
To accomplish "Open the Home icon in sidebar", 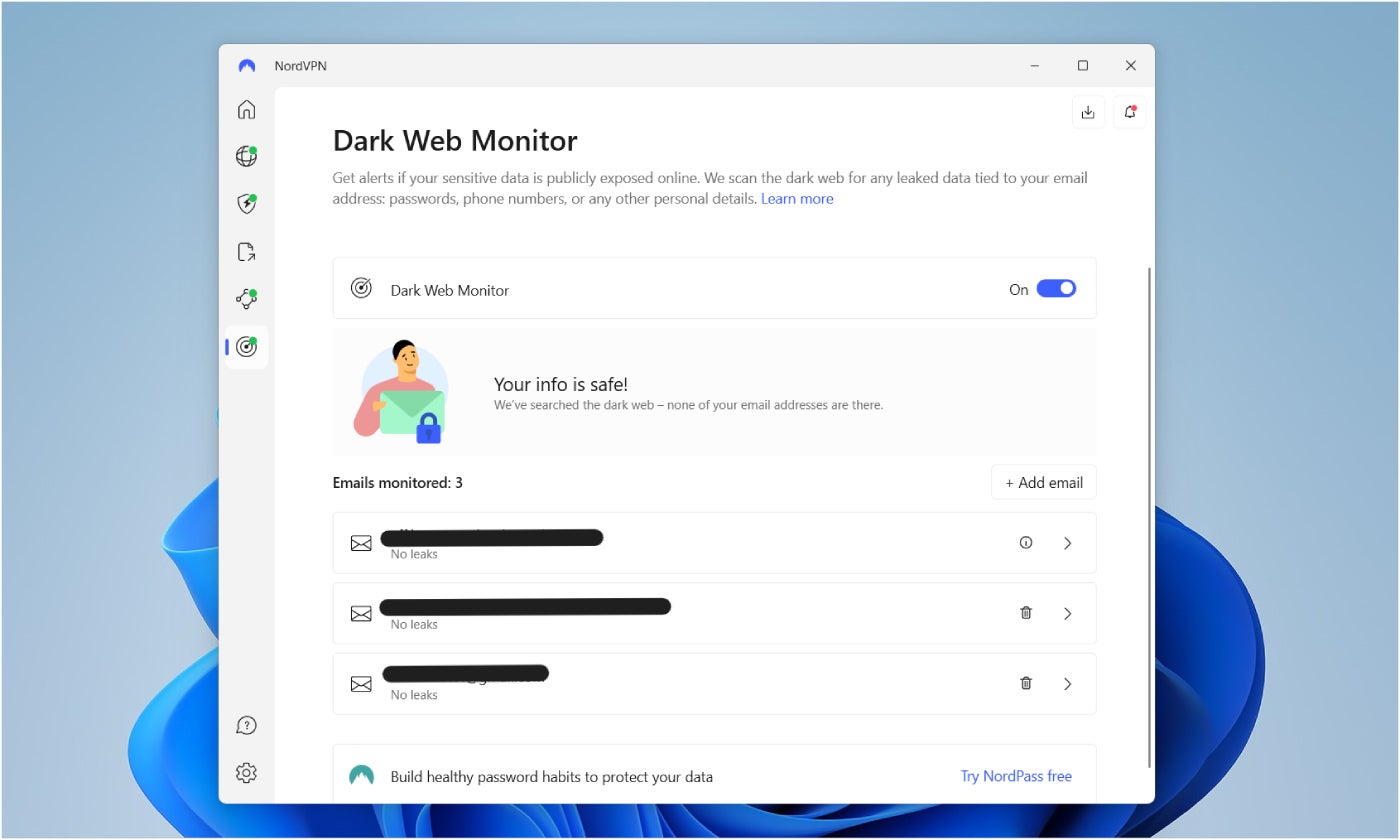I will pyautogui.click(x=246, y=109).
